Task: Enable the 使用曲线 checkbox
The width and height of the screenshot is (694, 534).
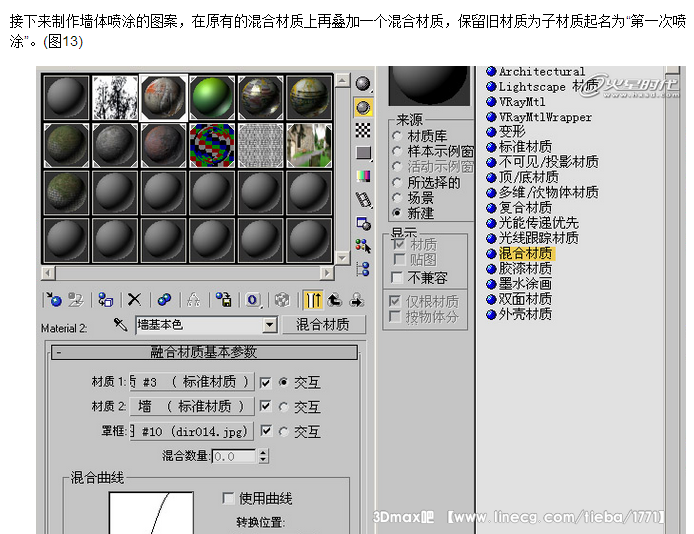Action: (228, 499)
